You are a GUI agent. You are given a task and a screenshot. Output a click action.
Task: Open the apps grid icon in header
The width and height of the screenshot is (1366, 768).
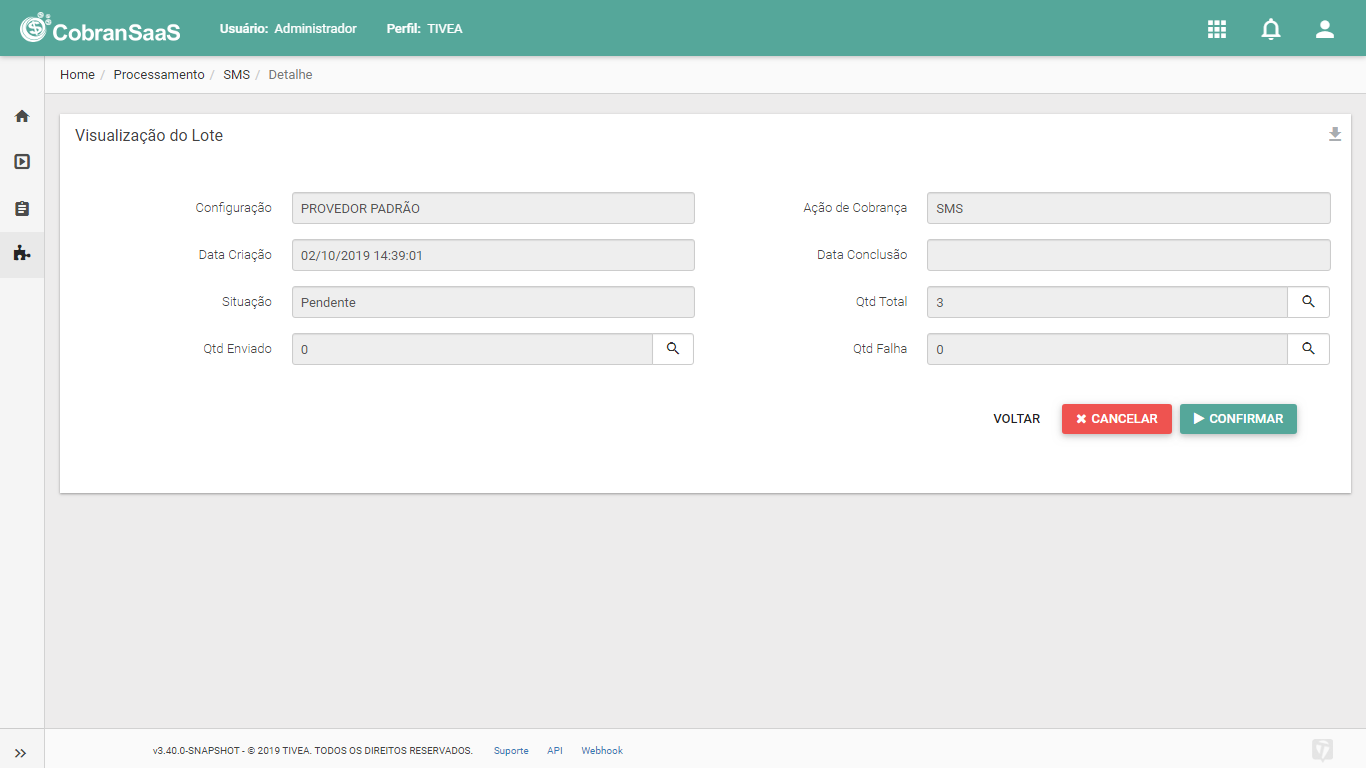point(1217,29)
